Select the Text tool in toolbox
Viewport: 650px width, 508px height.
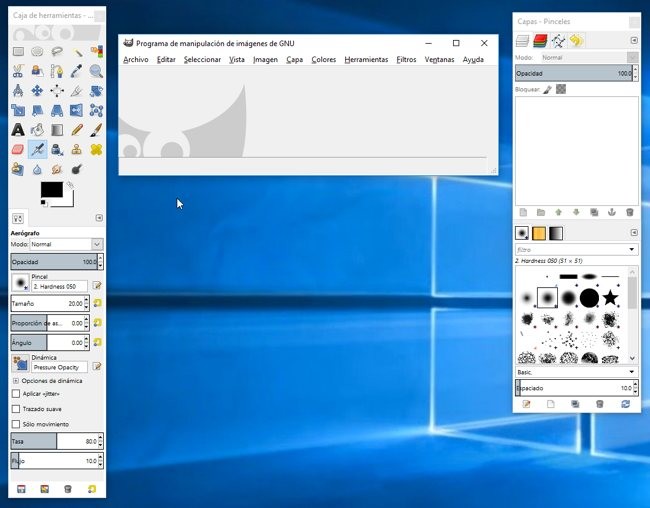click(x=18, y=129)
